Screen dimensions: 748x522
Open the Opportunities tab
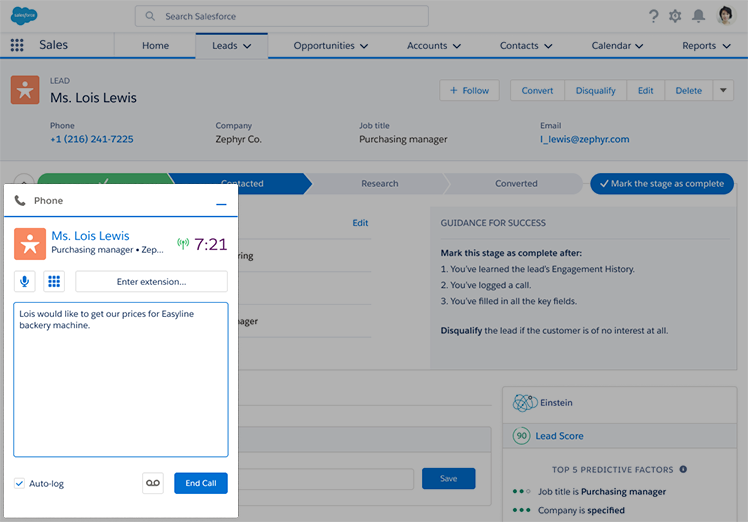click(x=324, y=46)
